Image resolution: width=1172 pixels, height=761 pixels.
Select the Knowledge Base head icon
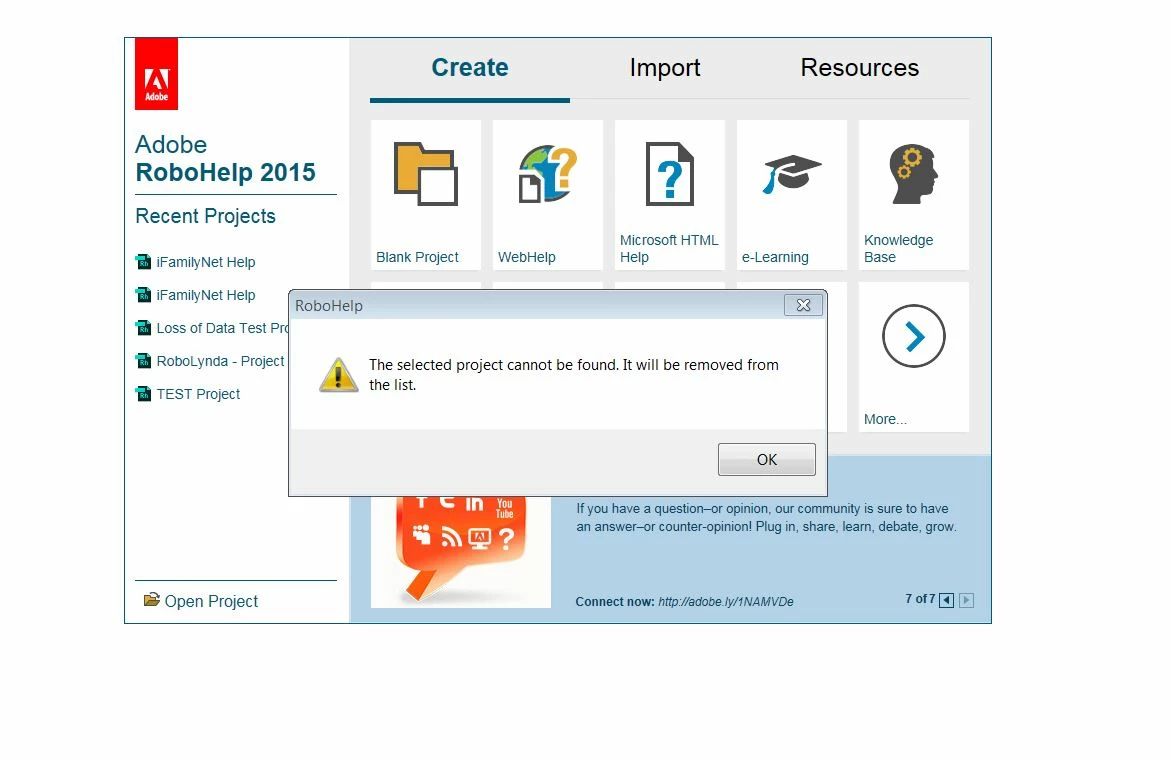pos(913,173)
